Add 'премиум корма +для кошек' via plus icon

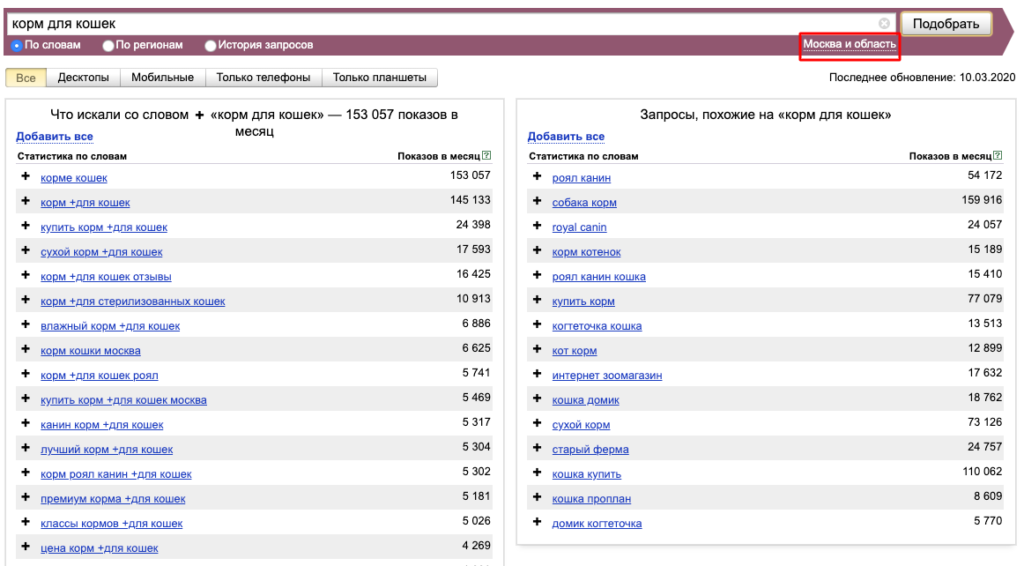(25, 497)
